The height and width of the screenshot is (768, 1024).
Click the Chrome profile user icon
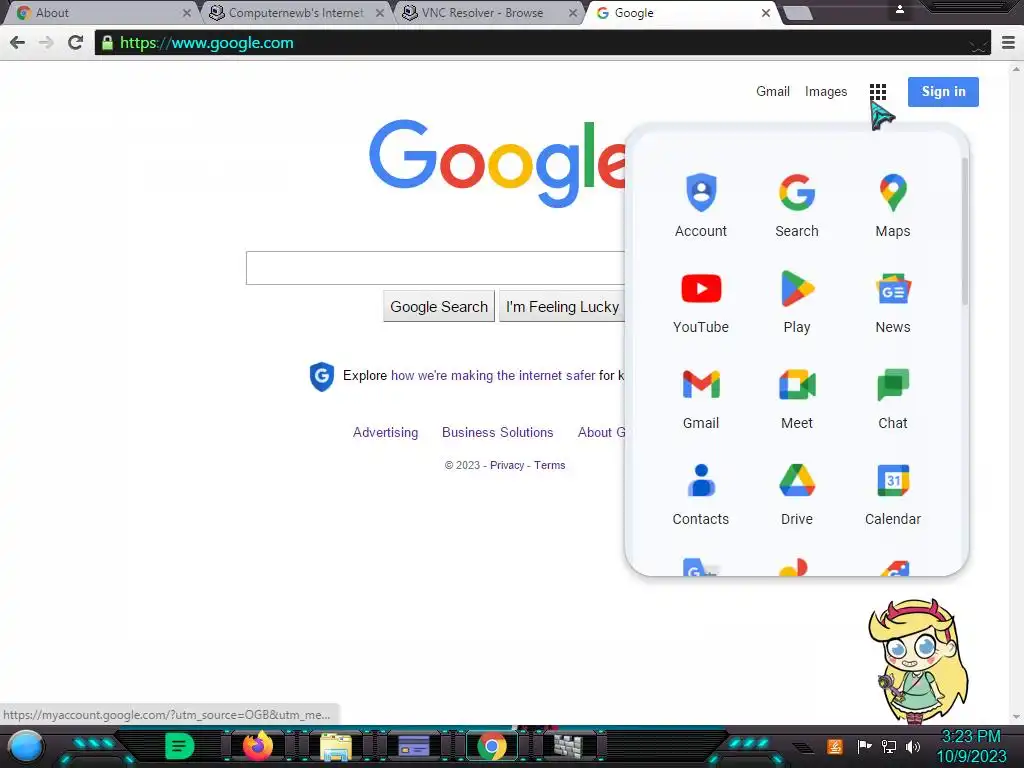coord(900,9)
